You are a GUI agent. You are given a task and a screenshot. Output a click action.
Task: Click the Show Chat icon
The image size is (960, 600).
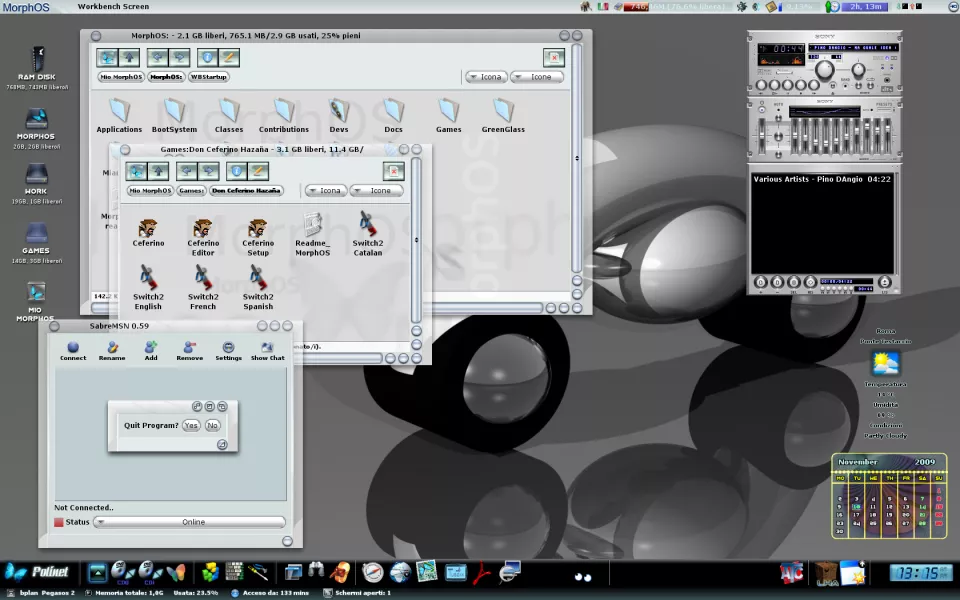(x=267, y=347)
